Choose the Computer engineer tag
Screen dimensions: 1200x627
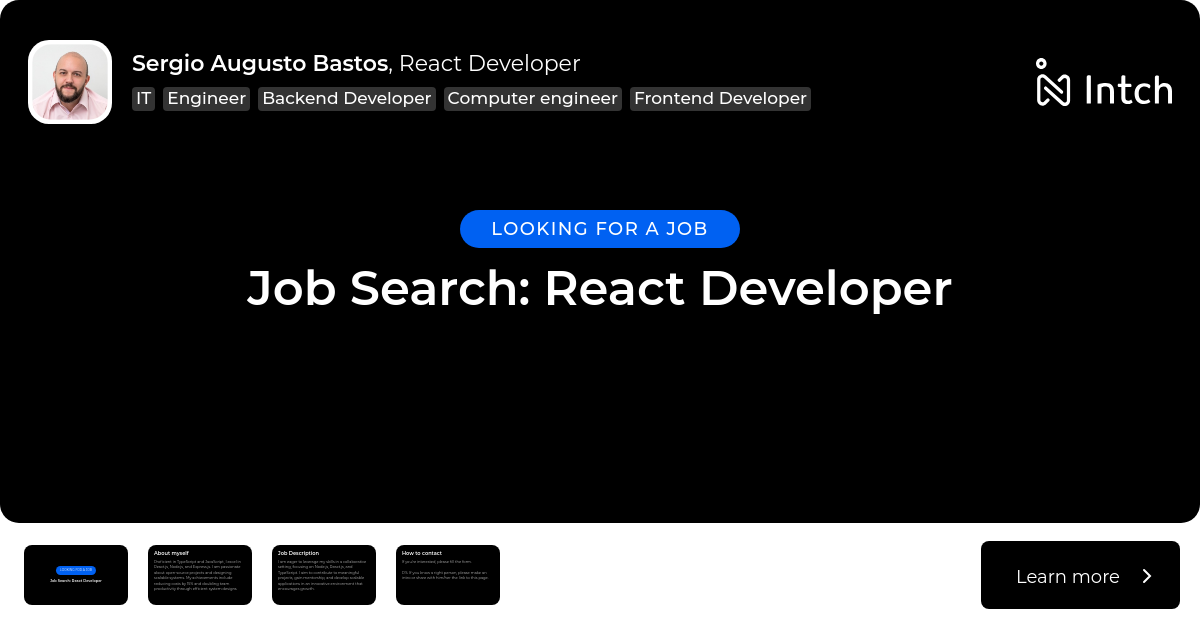click(532, 98)
